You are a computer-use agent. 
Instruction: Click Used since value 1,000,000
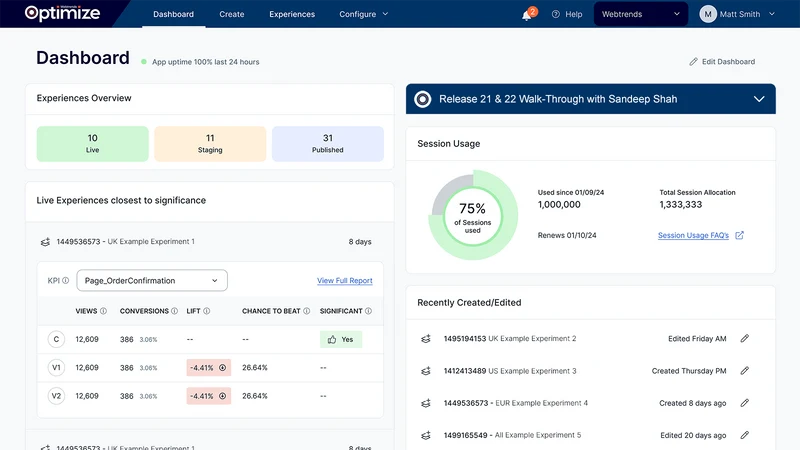click(x=559, y=205)
